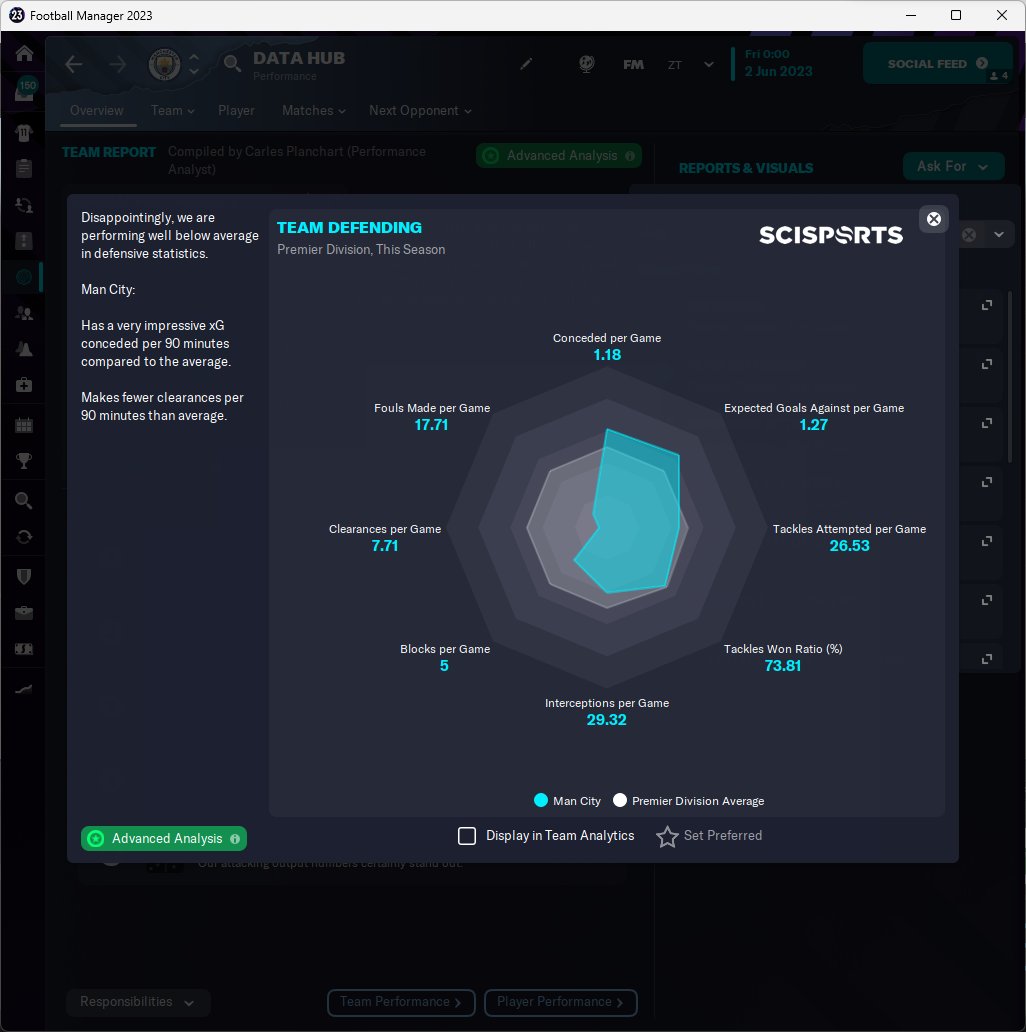Click the Set Preferred star icon

point(667,837)
